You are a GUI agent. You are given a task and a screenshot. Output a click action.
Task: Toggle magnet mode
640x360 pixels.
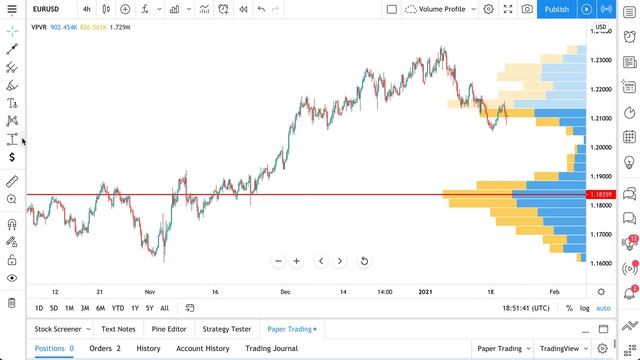tap(12, 224)
